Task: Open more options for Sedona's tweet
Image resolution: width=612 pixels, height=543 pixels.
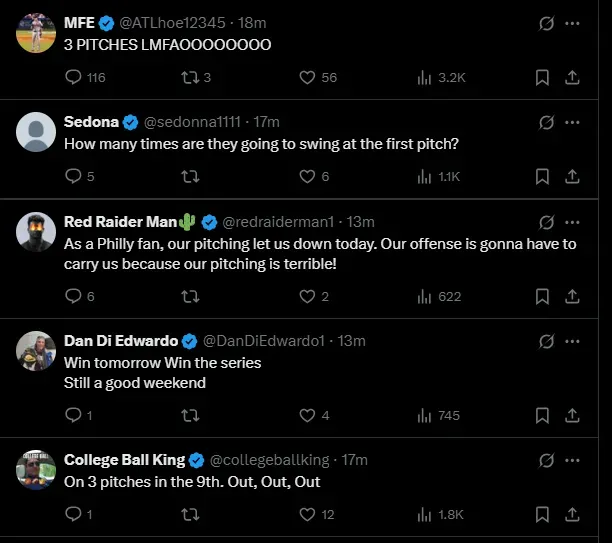Action: [572, 122]
